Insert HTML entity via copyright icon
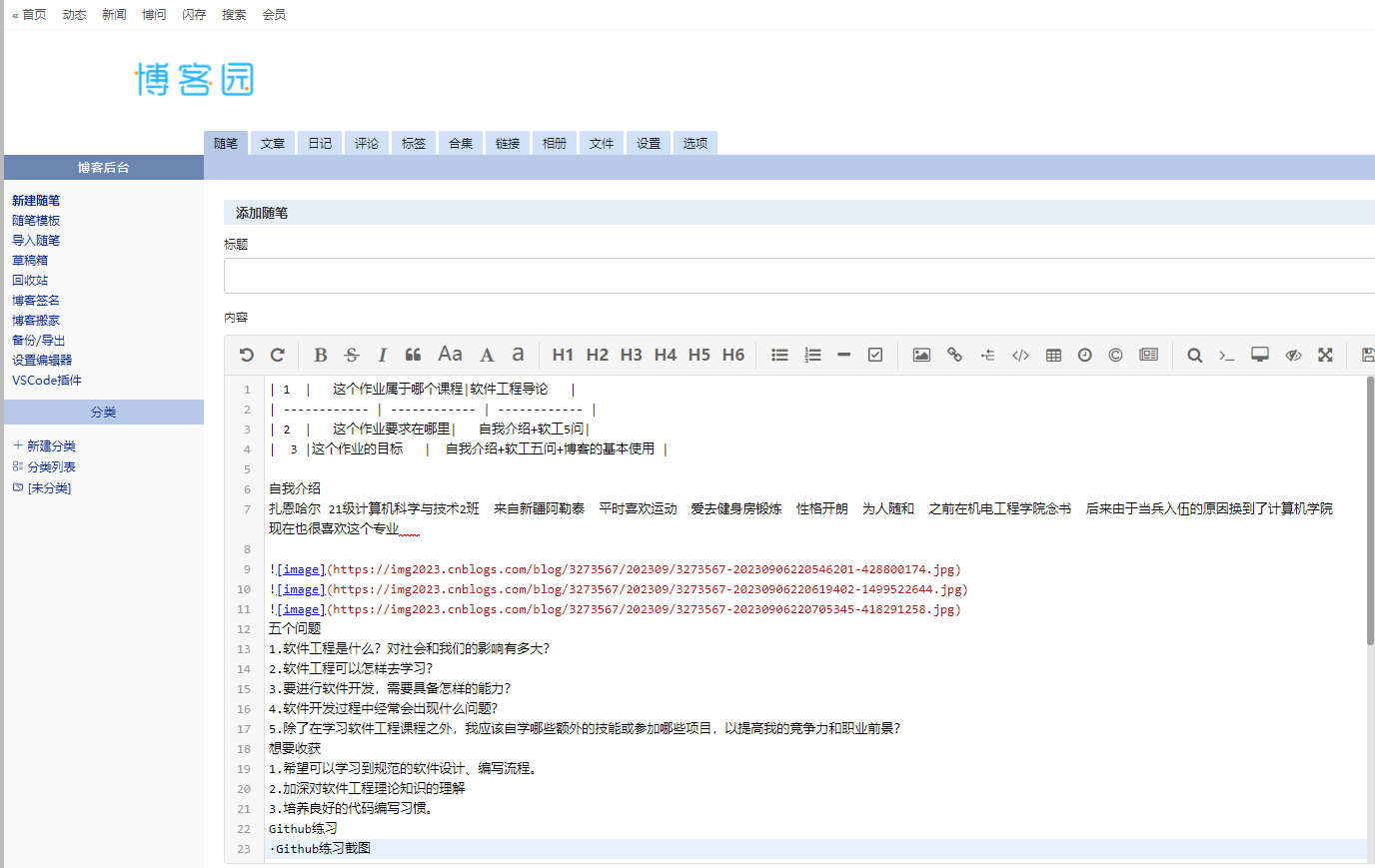This screenshot has height=868, width=1375. pyautogui.click(x=1115, y=355)
